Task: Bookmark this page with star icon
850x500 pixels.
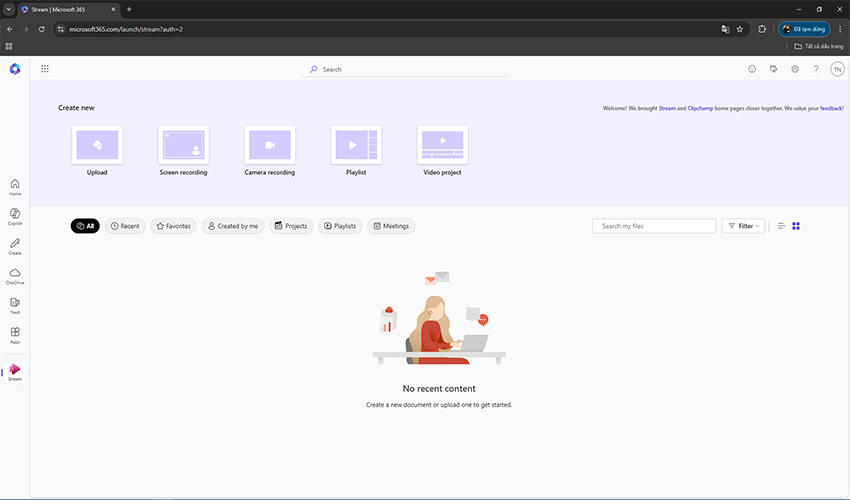Action: (739, 29)
